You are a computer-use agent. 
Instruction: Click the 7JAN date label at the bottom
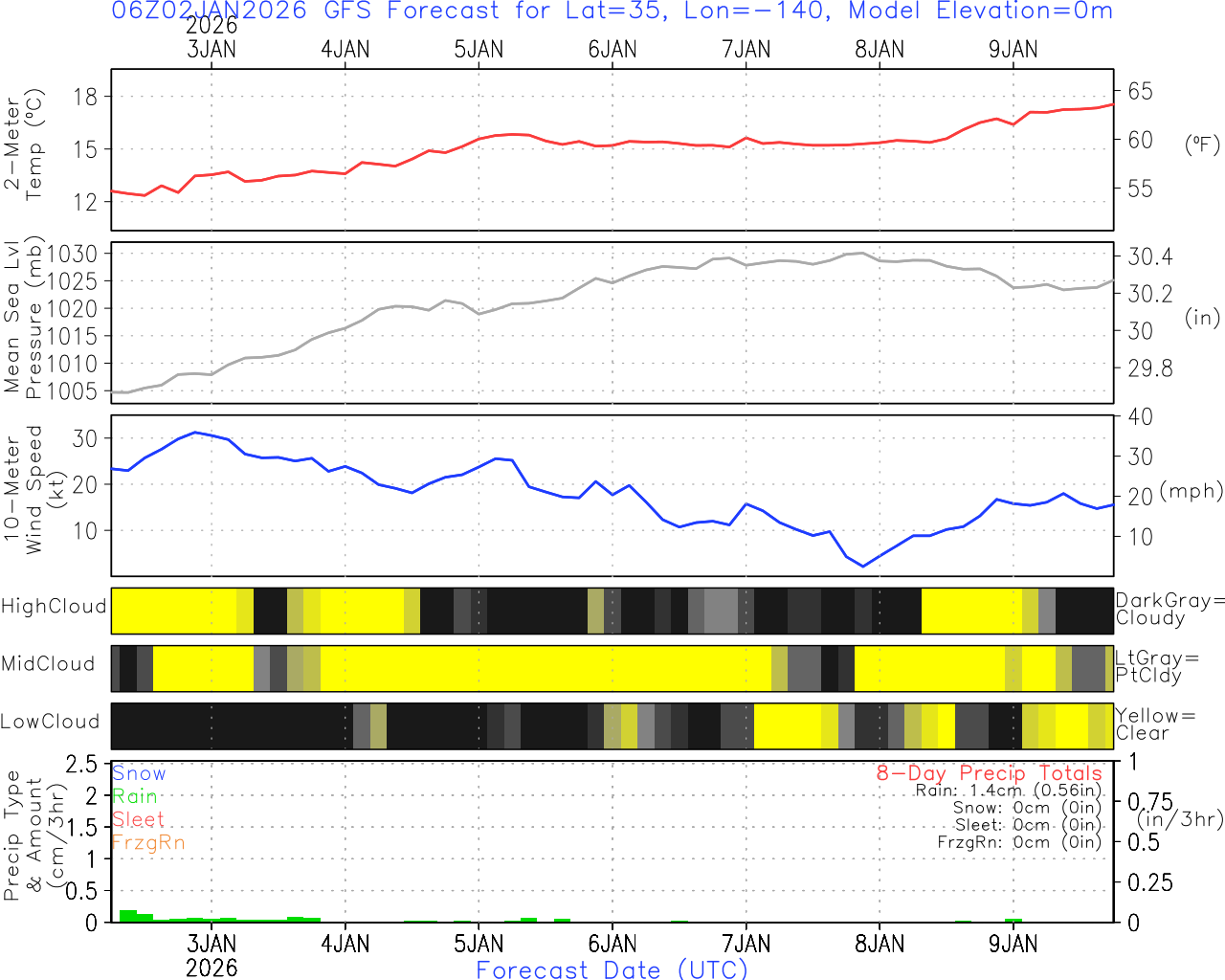pyautogui.click(x=746, y=945)
